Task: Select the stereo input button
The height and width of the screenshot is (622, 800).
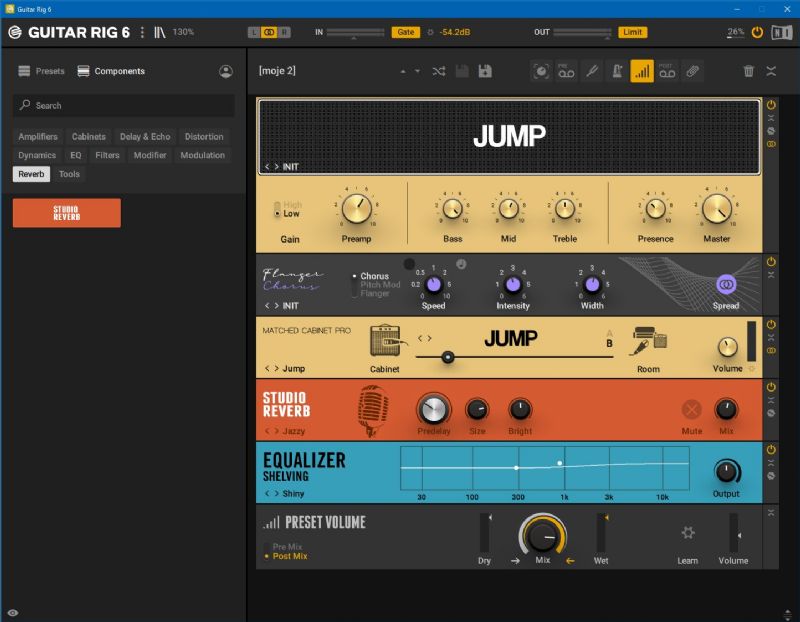Action: (x=269, y=32)
